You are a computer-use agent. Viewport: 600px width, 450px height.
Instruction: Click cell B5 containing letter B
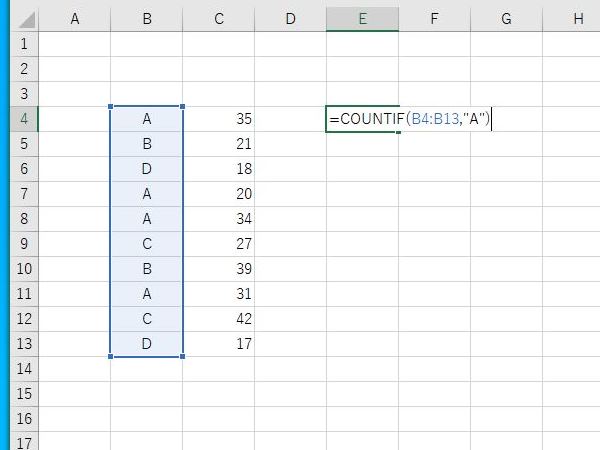coord(147,144)
